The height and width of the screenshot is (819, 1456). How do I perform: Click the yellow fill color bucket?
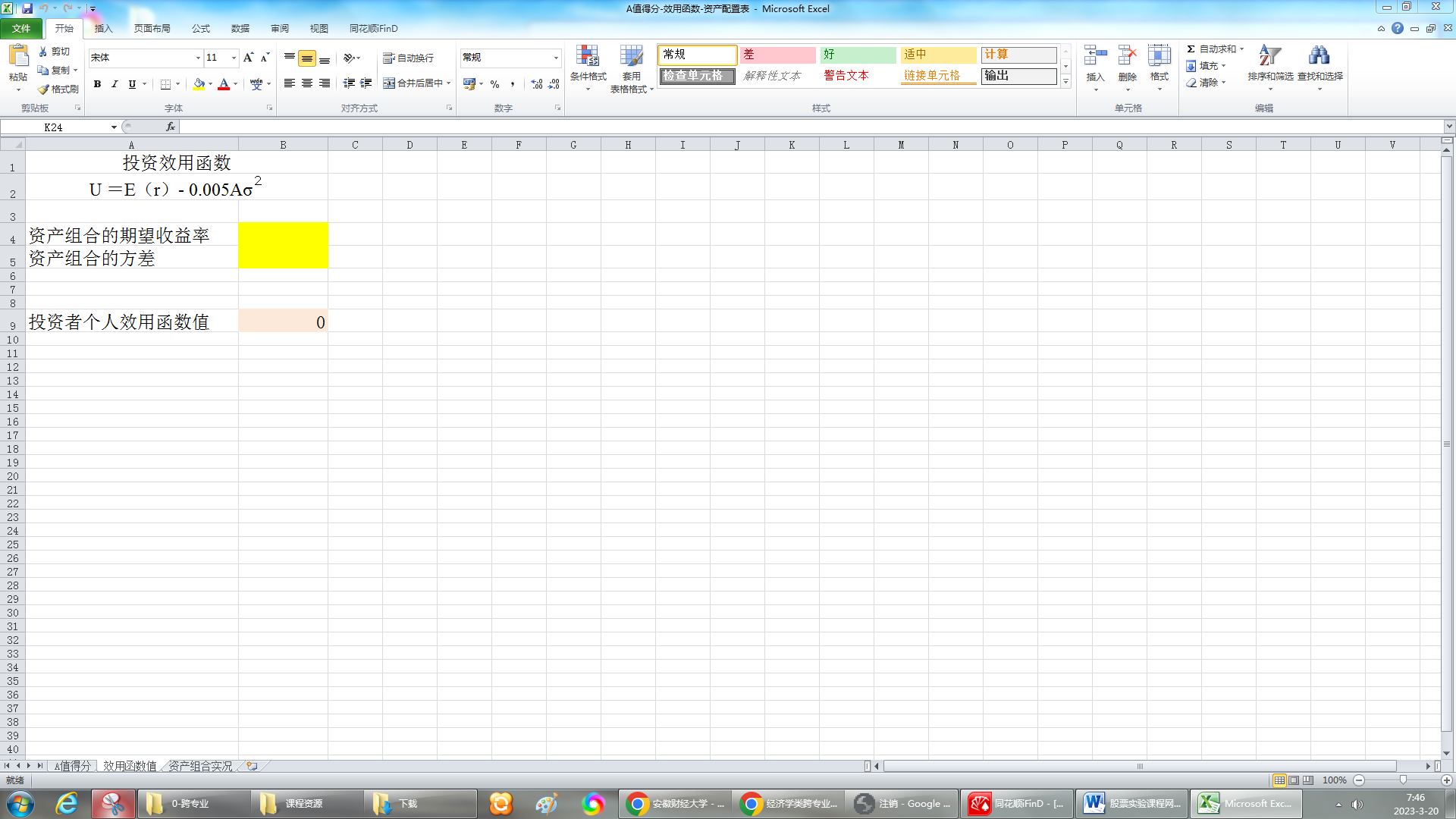pos(199,84)
